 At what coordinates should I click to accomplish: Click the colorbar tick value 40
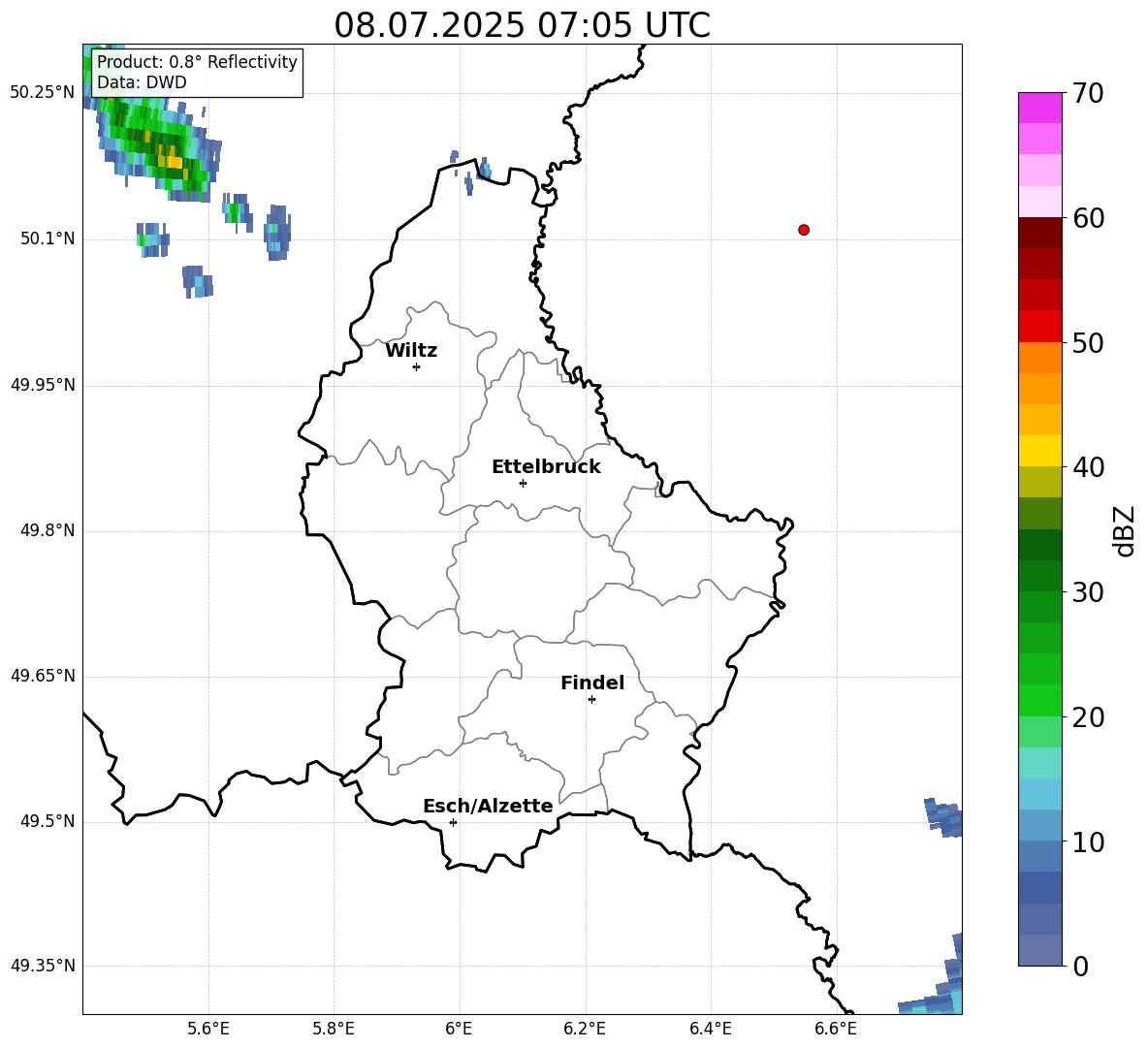(1088, 467)
